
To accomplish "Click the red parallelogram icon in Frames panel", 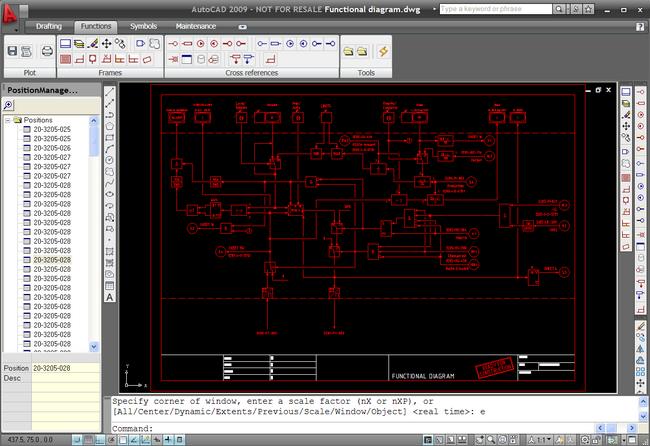I will (147, 60).
